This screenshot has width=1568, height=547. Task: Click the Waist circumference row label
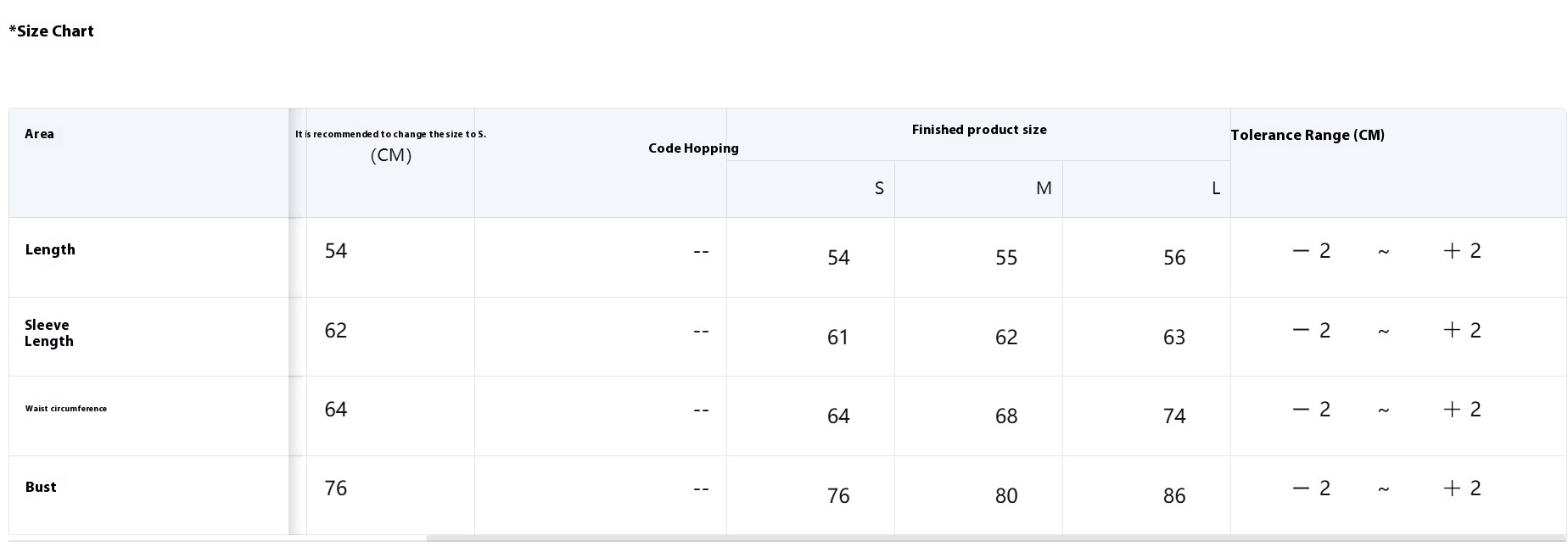coord(66,409)
